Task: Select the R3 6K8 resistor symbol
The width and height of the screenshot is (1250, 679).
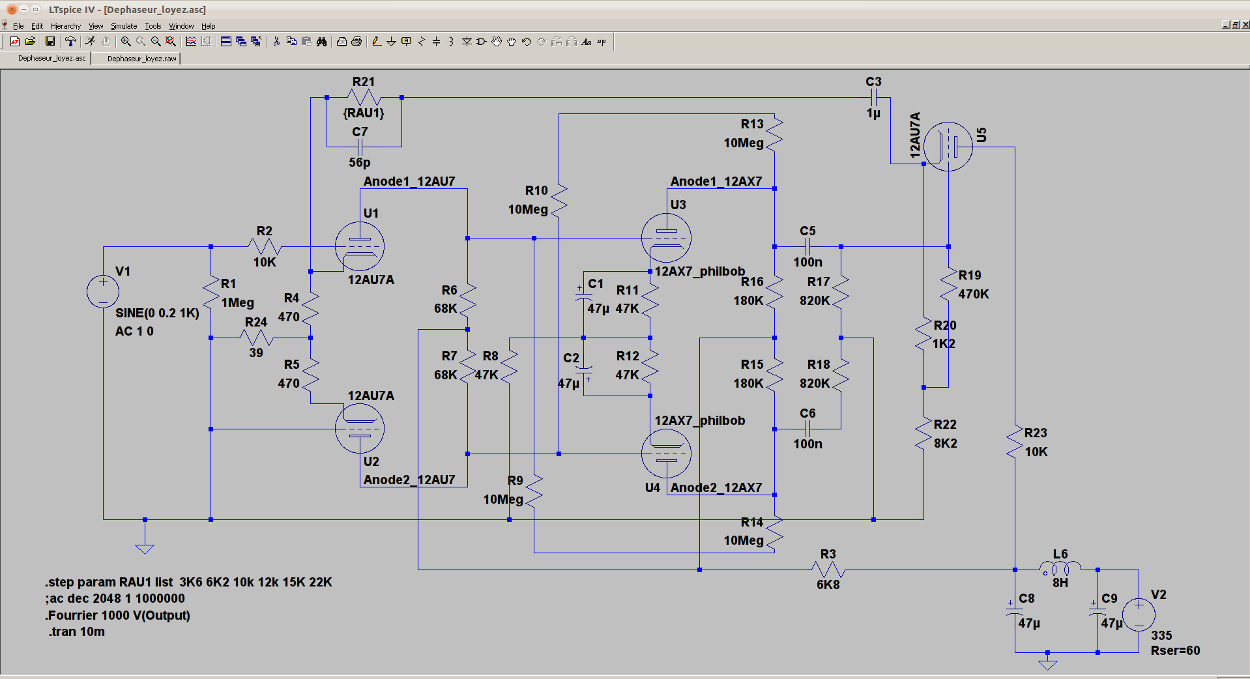Action: point(828,570)
